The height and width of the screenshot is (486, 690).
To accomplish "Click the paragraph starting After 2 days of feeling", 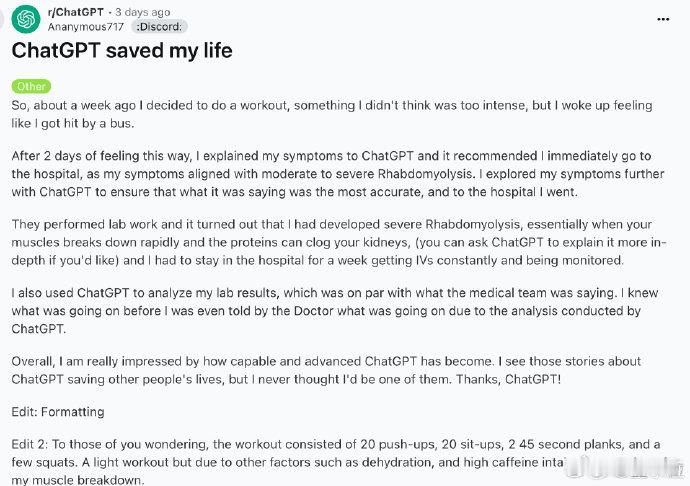I will coord(338,174).
